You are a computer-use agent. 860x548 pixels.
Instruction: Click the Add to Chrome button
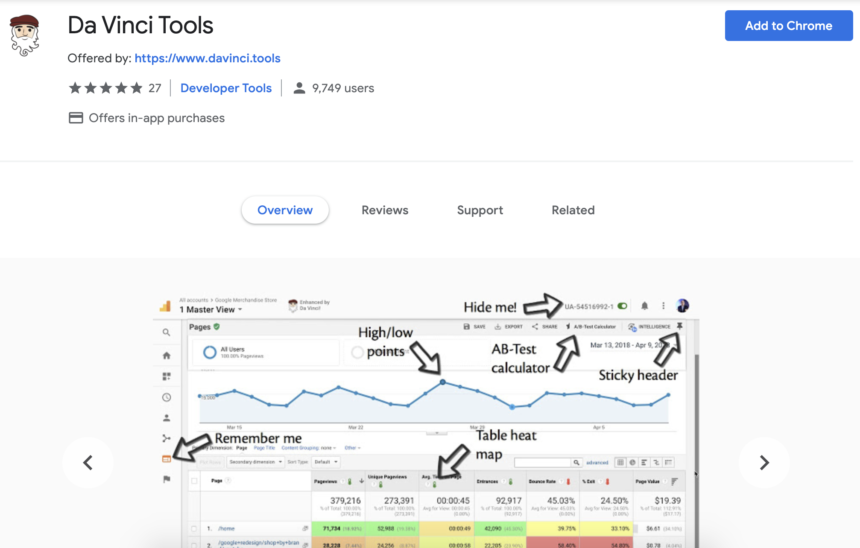[x=788, y=26]
